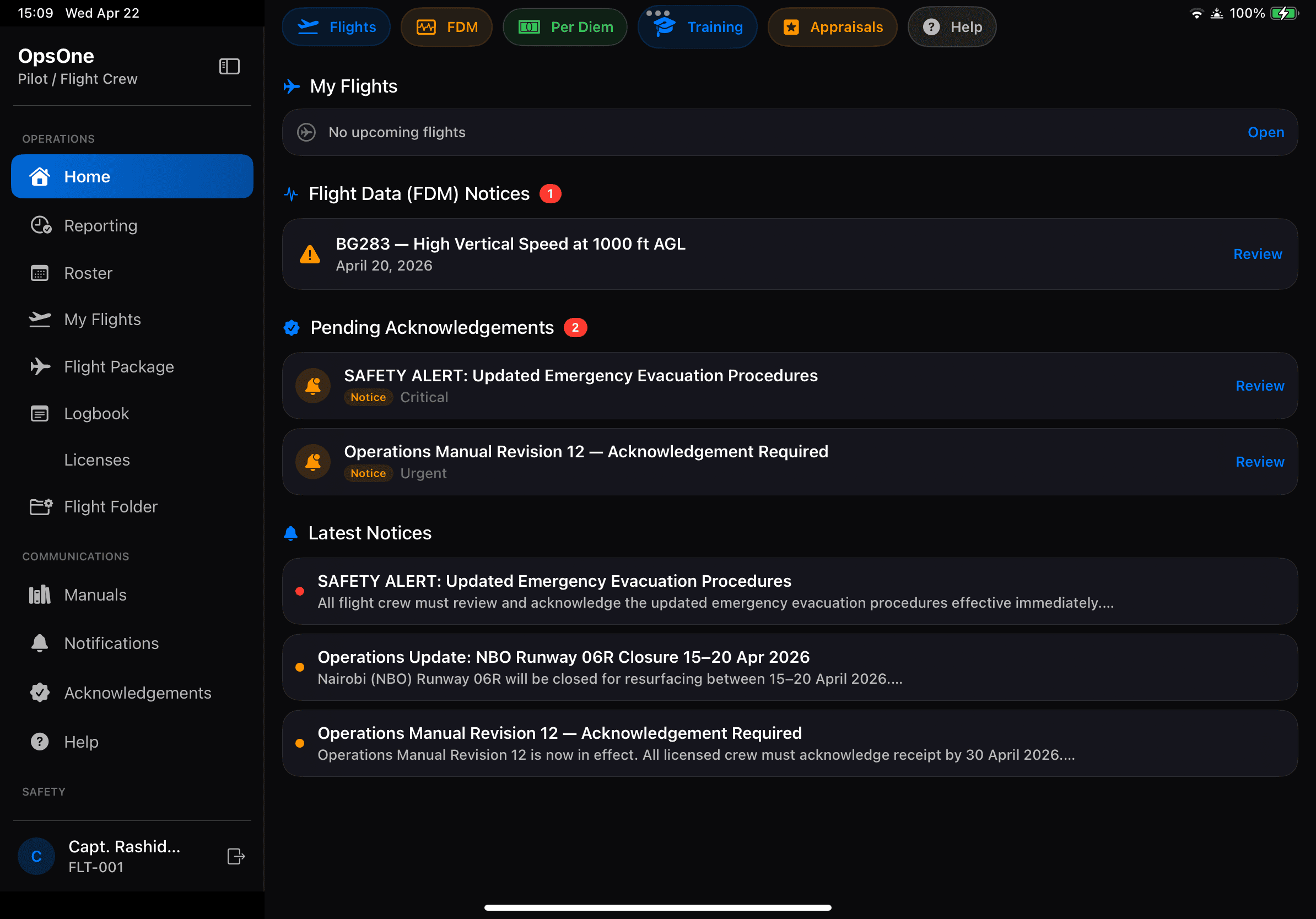This screenshot has width=1316, height=919.
Task: Click the Notifications bell icon in sidebar
Action: [40, 643]
